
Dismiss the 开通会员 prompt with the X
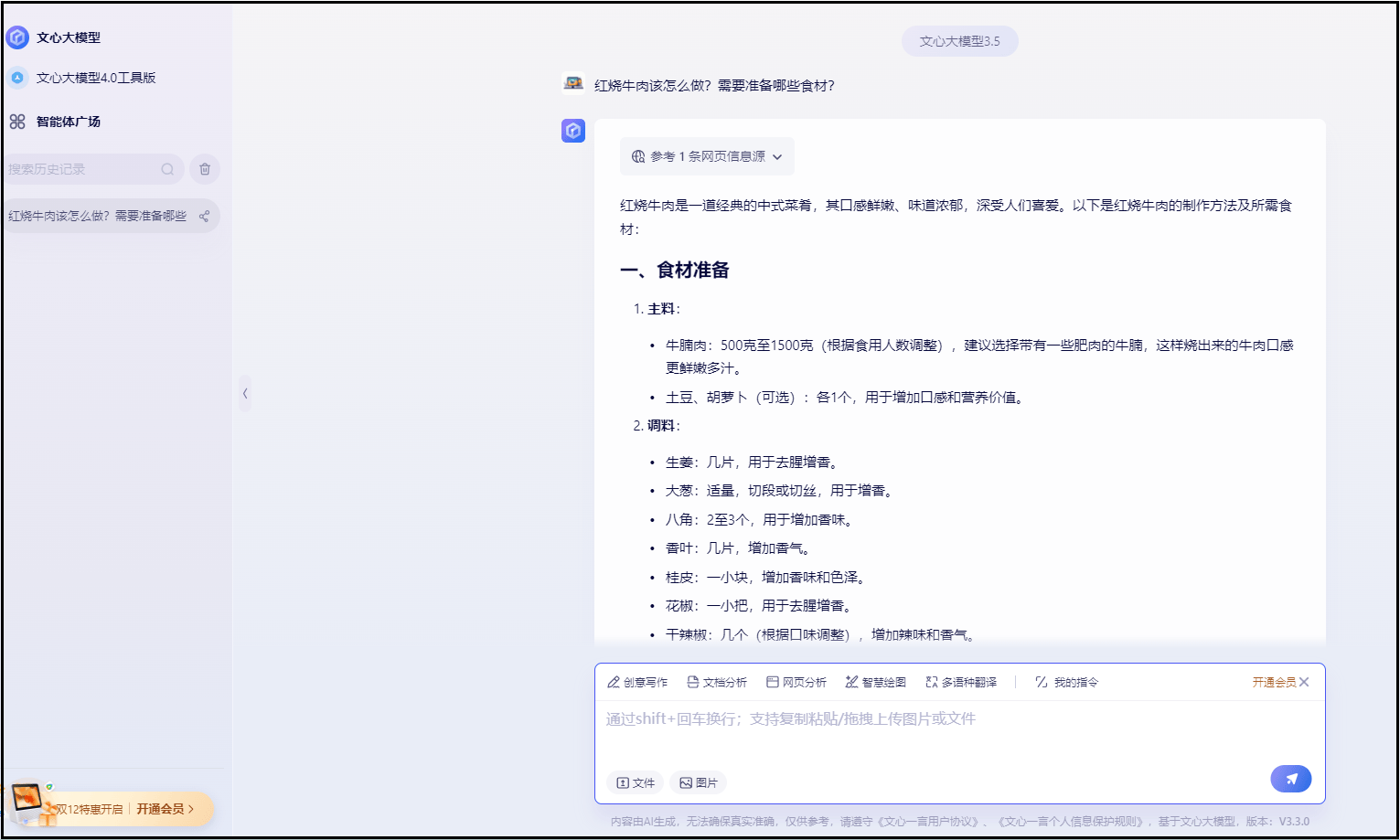click(1304, 682)
